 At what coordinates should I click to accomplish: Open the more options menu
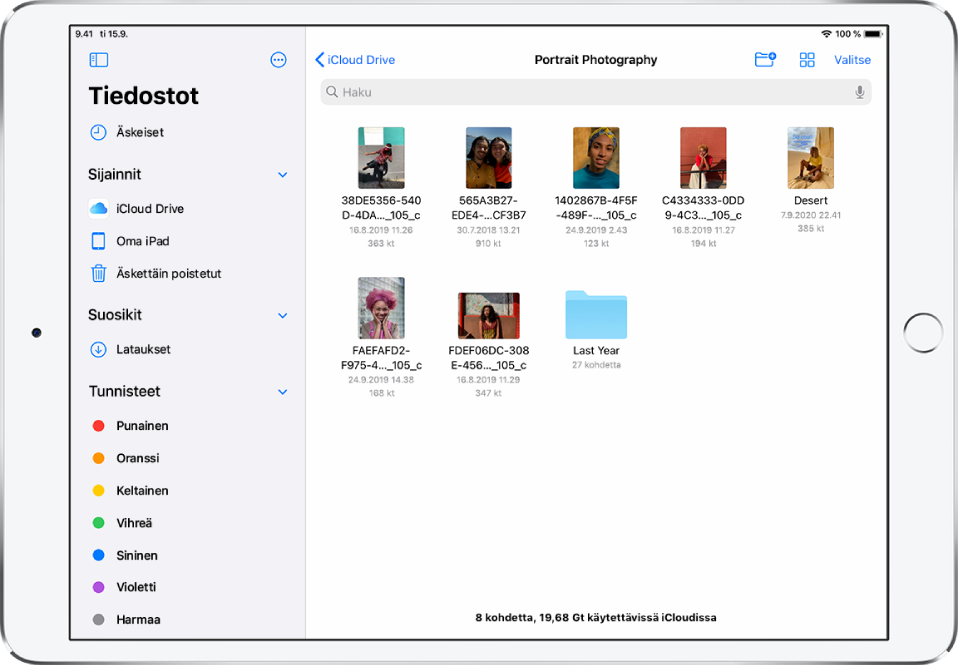coord(278,60)
